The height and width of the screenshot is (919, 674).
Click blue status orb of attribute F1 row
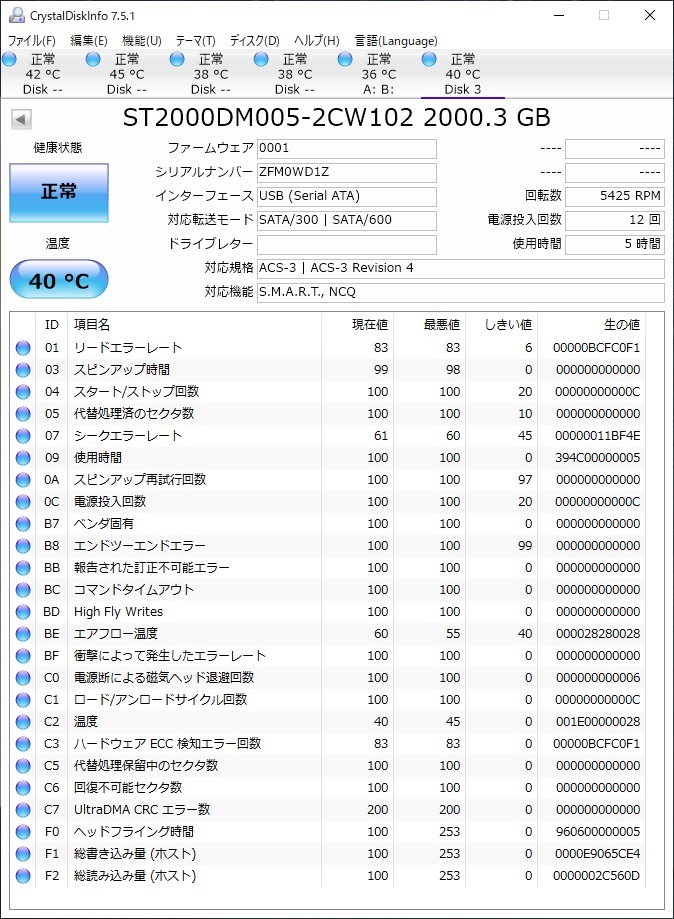(23, 853)
